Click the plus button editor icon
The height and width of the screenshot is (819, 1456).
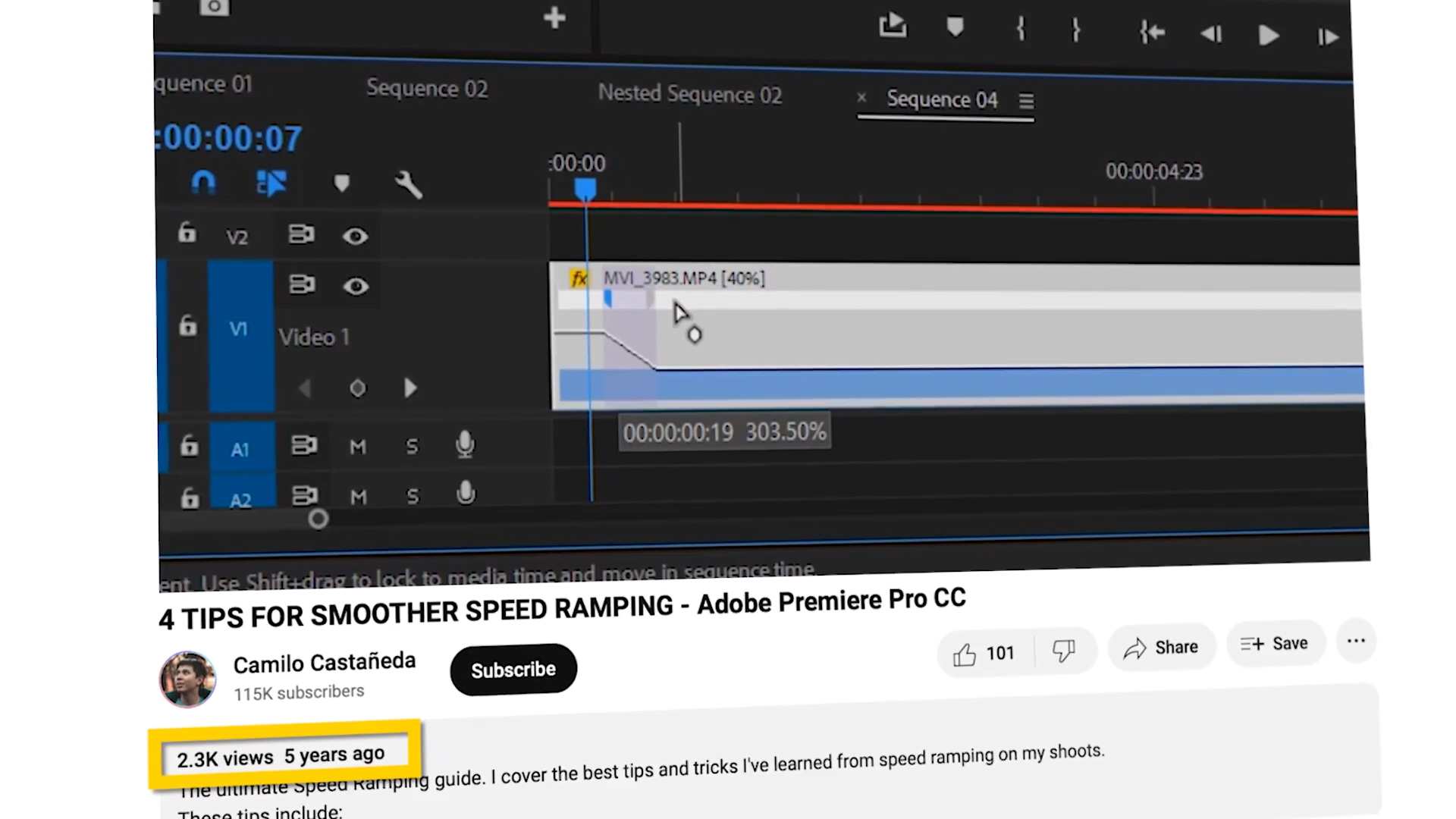[x=554, y=18]
